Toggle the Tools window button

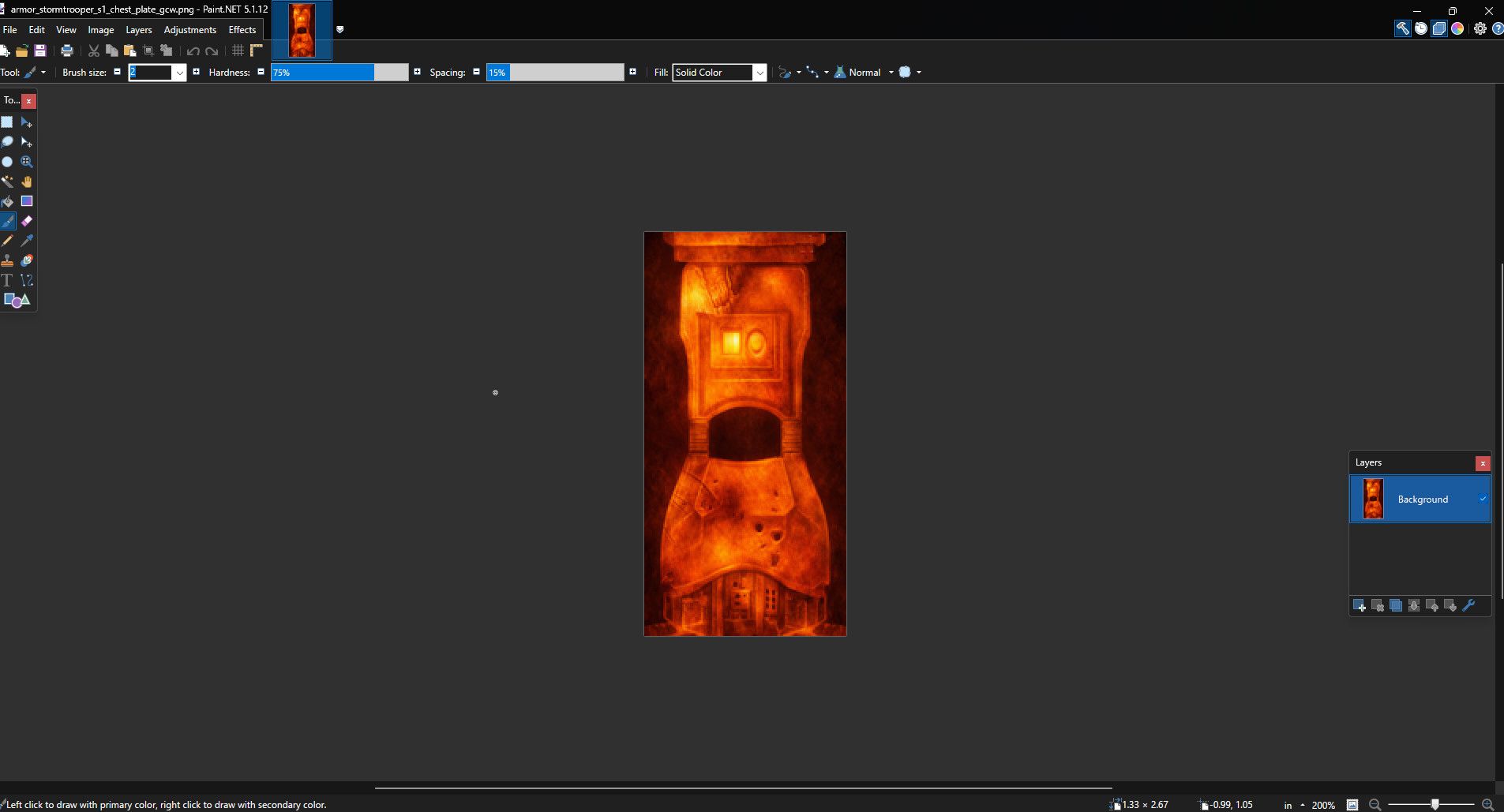click(x=1403, y=28)
